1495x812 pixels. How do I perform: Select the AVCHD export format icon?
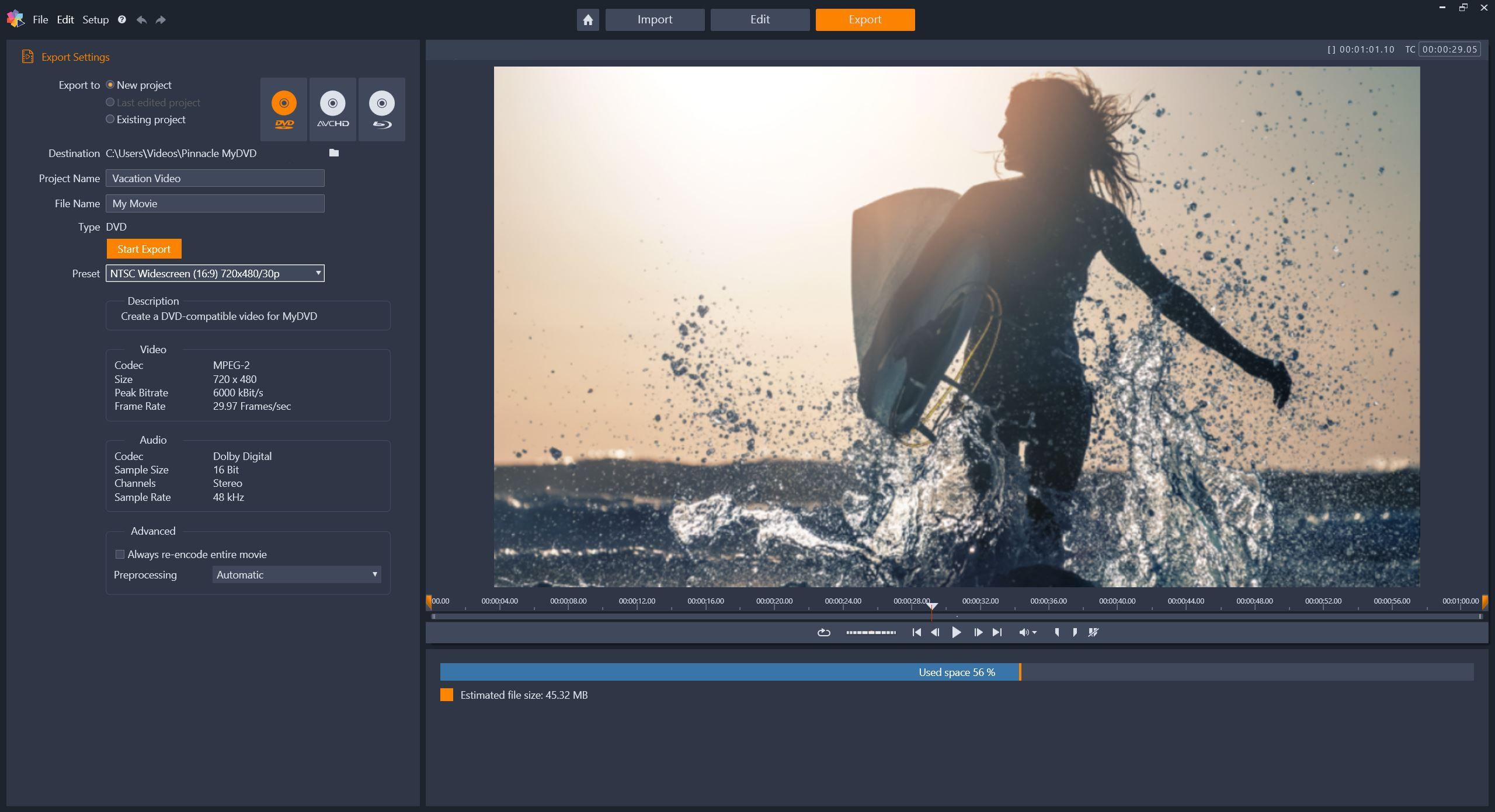pos(332,109)
